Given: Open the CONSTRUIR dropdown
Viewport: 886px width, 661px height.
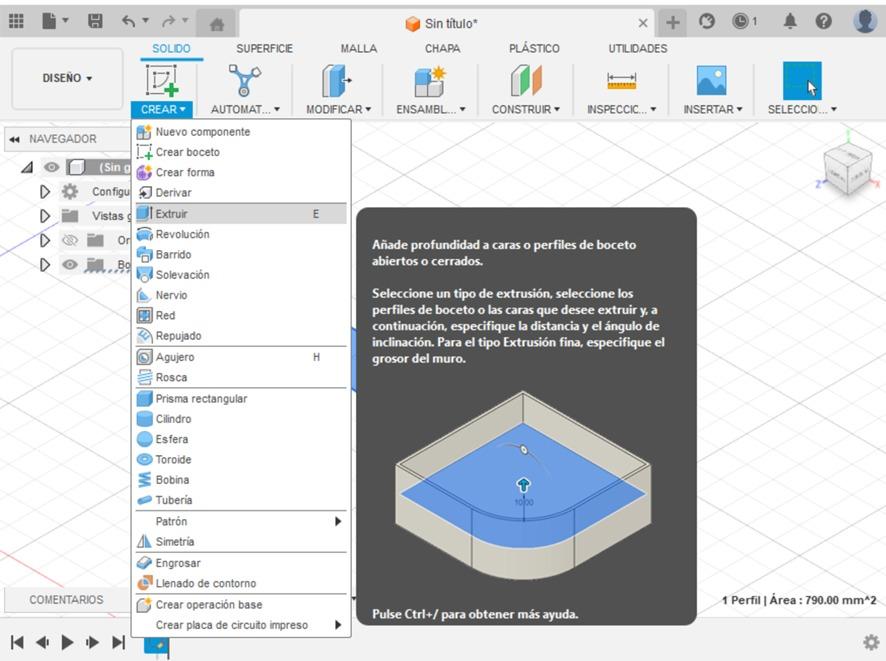Looking at the screenshot, I should [x=525, y=109].
